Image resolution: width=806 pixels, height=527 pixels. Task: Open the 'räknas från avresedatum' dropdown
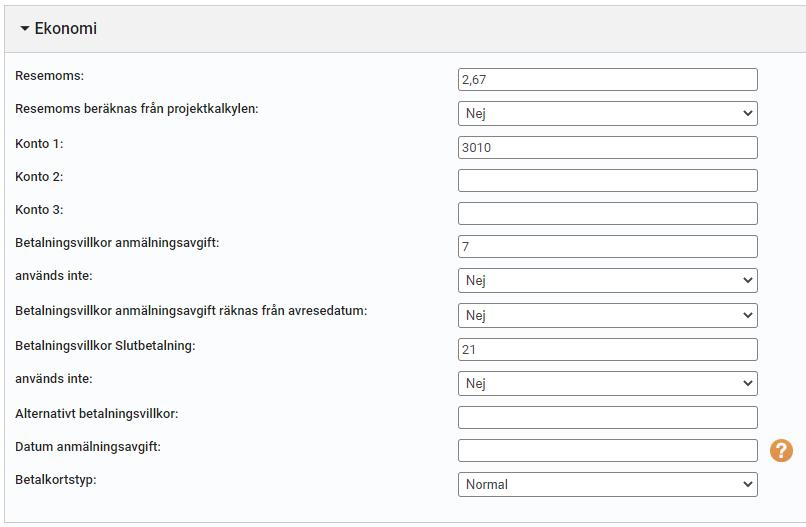(x=608, y=315)
